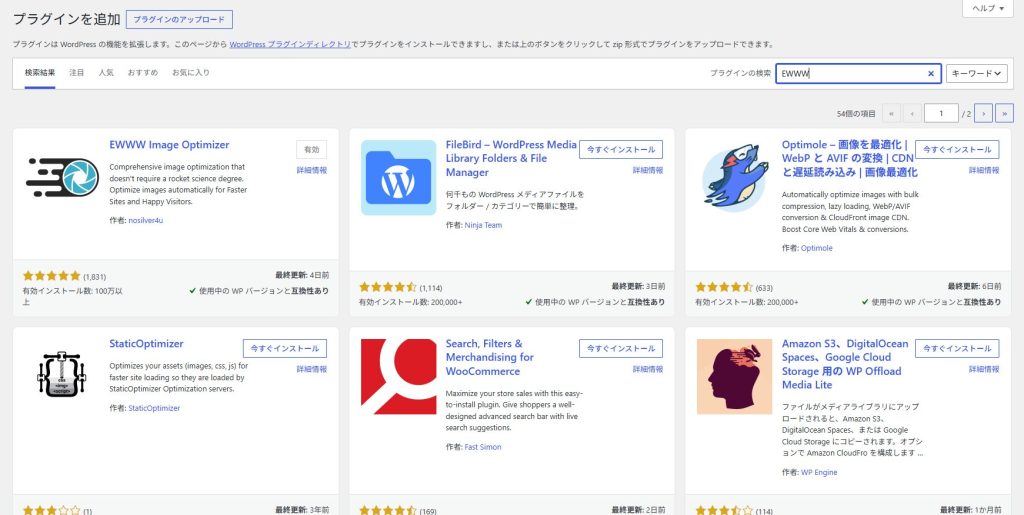Viewport: 1024px width, 515px height.
Task: Switch to the 検索結果 tab
Action: tap(40, 73)
